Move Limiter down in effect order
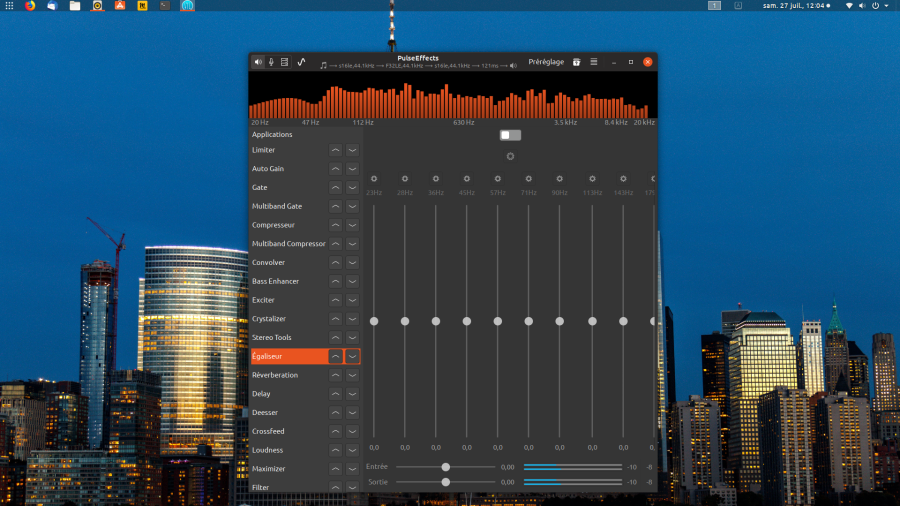900x506 pixels. tap(352, 150)
